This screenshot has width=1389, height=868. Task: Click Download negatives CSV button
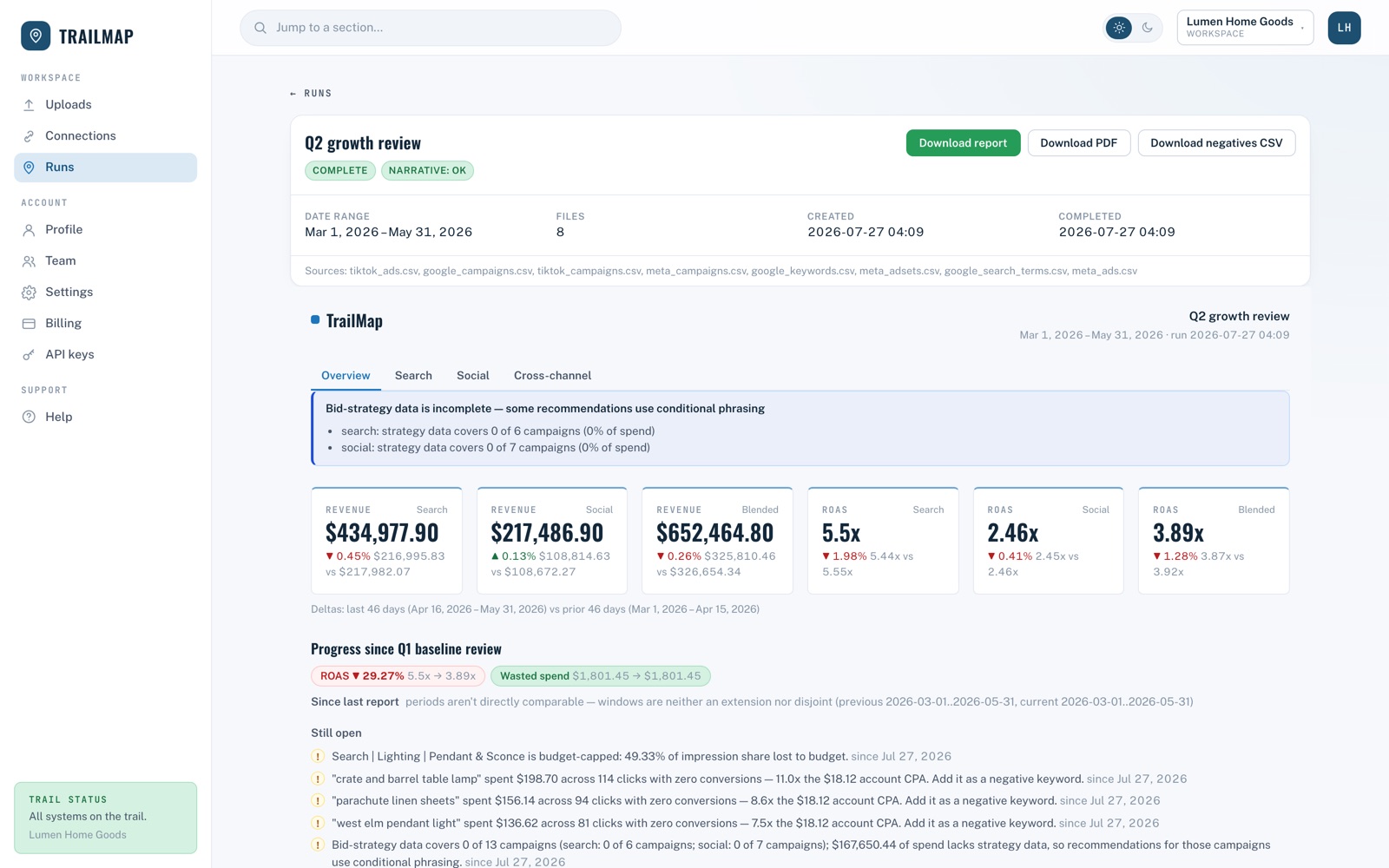click(1216, 143)
